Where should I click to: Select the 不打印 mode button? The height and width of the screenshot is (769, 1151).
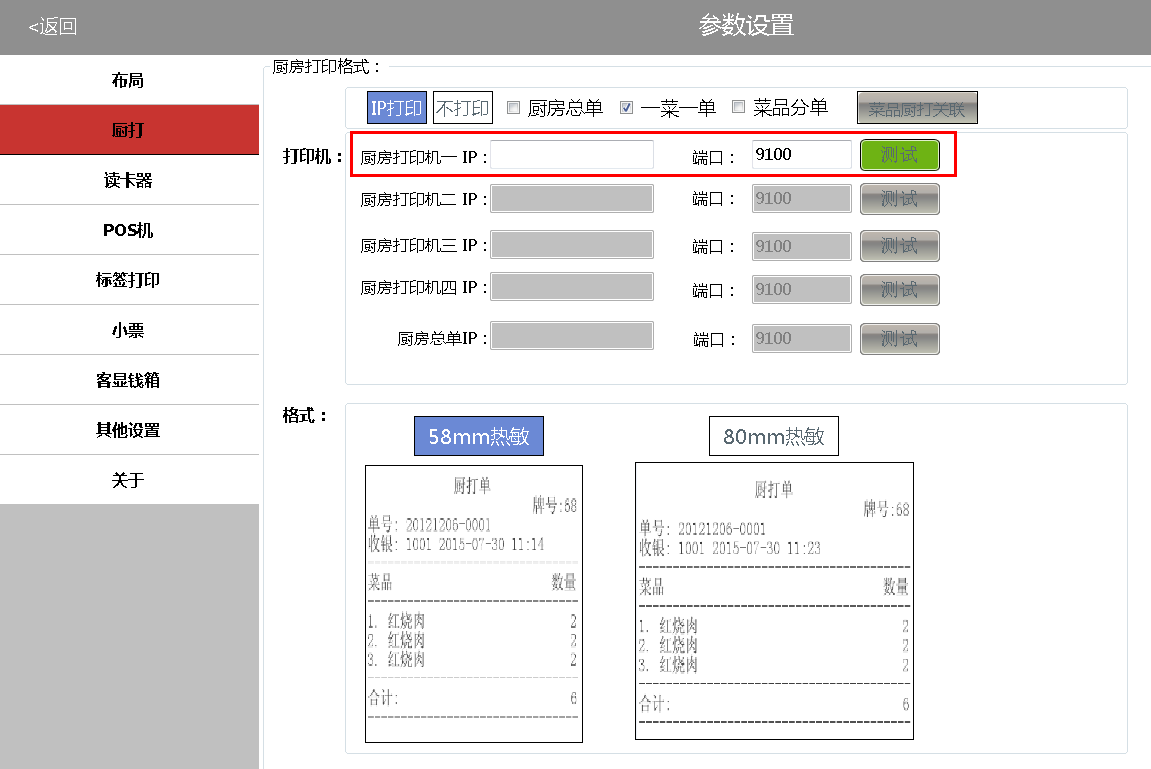click(x=462, y=108)
